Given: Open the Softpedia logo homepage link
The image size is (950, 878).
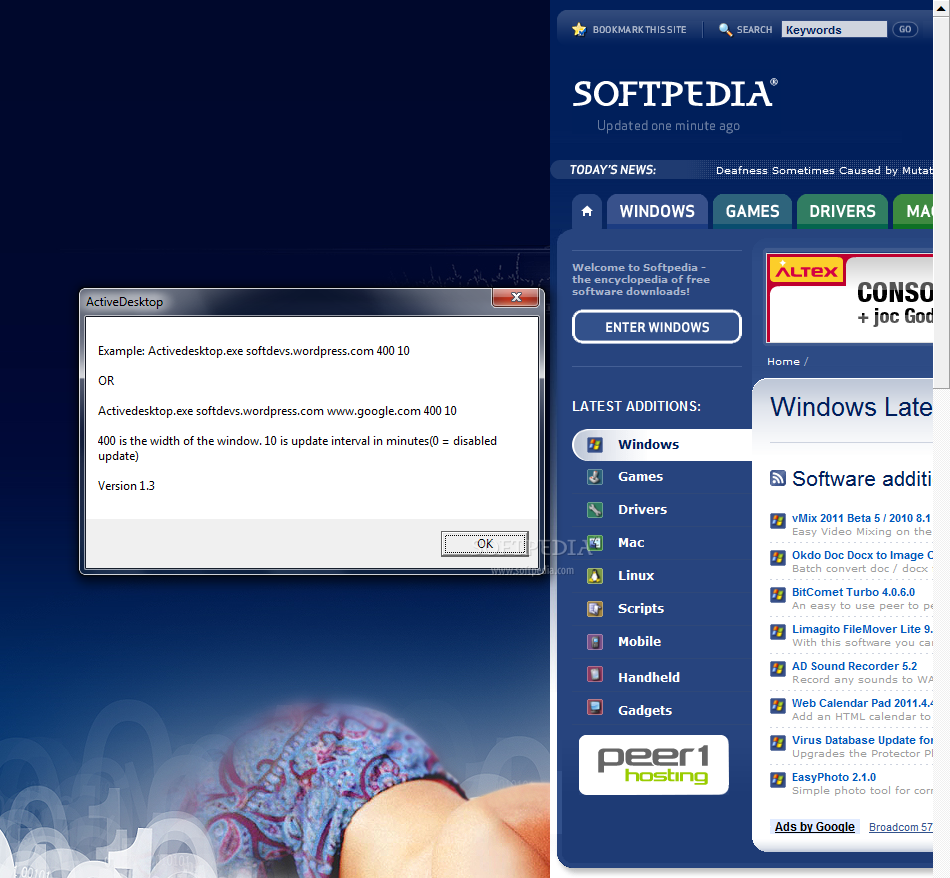Looking at the screenshot, I should (675, 93).
